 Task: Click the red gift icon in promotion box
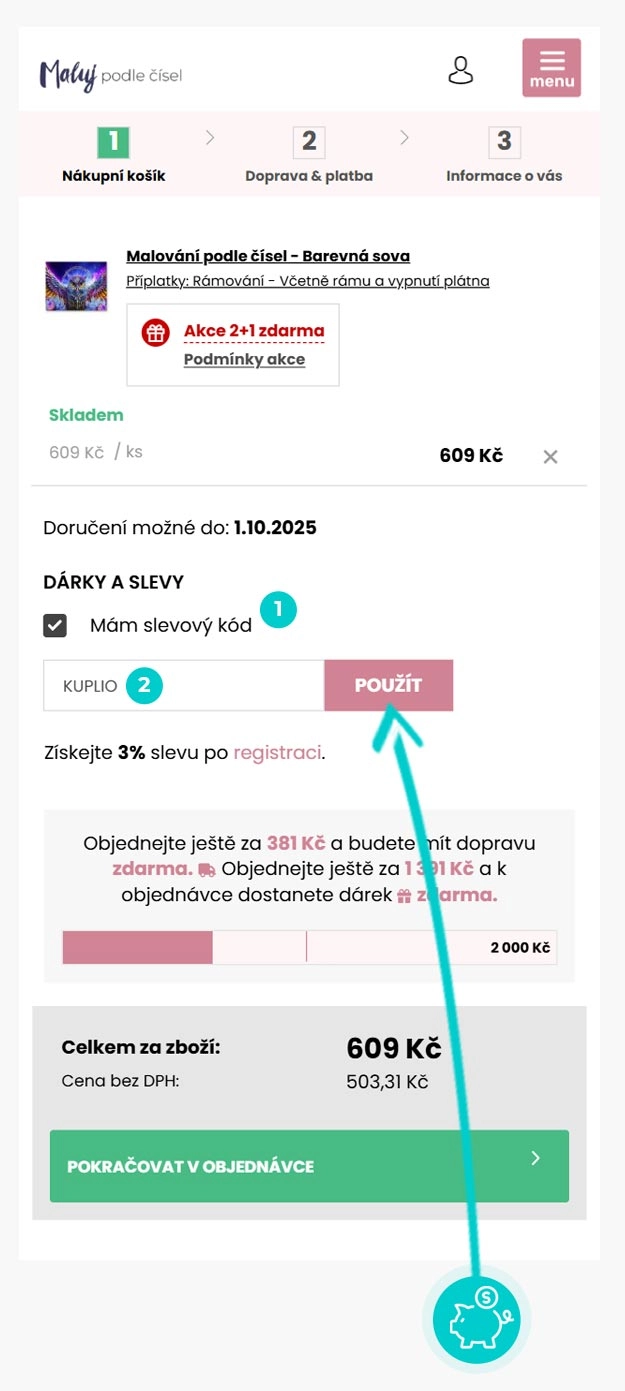pos(155,333)
